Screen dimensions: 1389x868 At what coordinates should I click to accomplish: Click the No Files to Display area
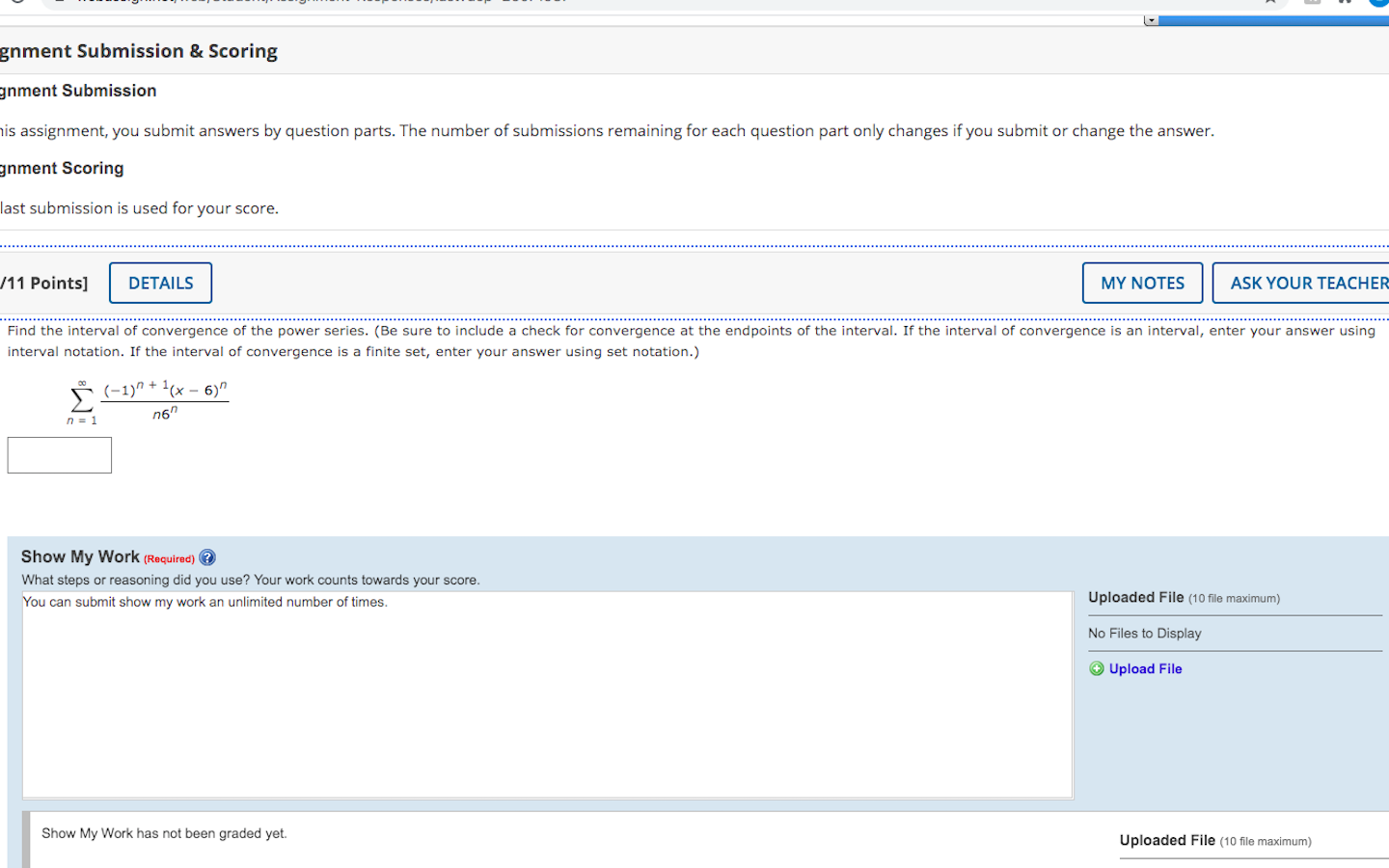[1144, 633]
